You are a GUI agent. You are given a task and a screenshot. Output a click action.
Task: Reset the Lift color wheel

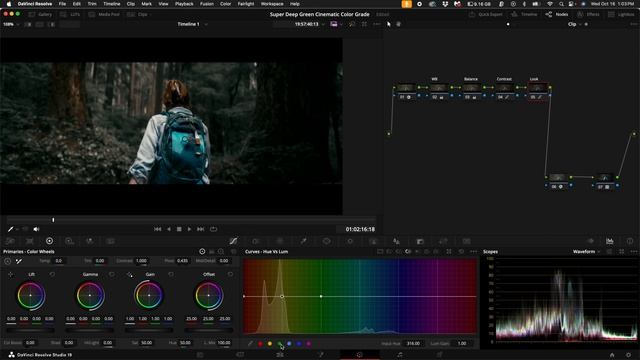tap(52, 274)
